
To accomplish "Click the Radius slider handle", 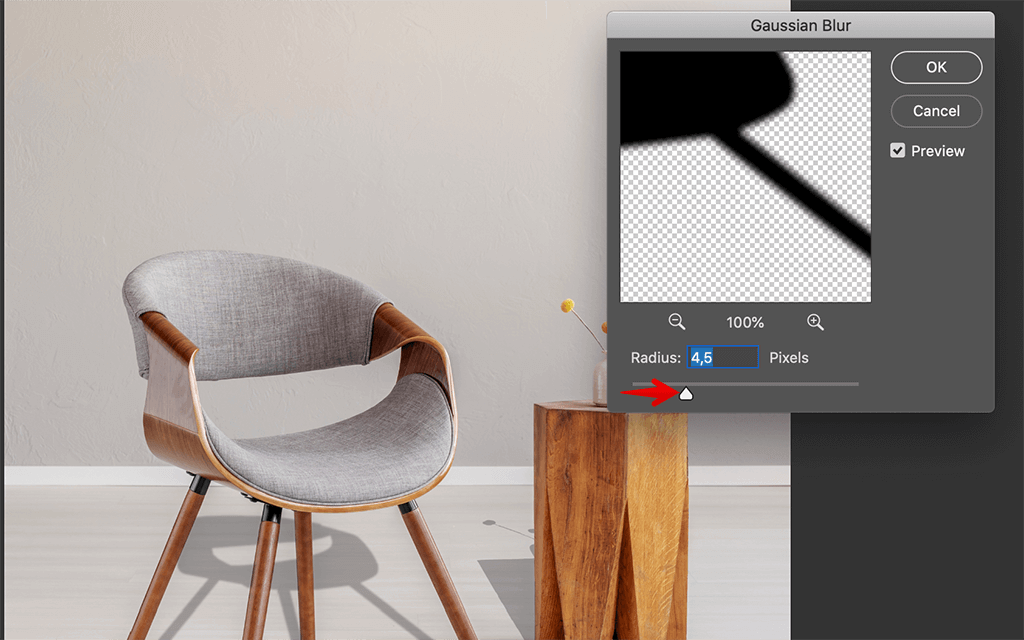I will (686, 393).
